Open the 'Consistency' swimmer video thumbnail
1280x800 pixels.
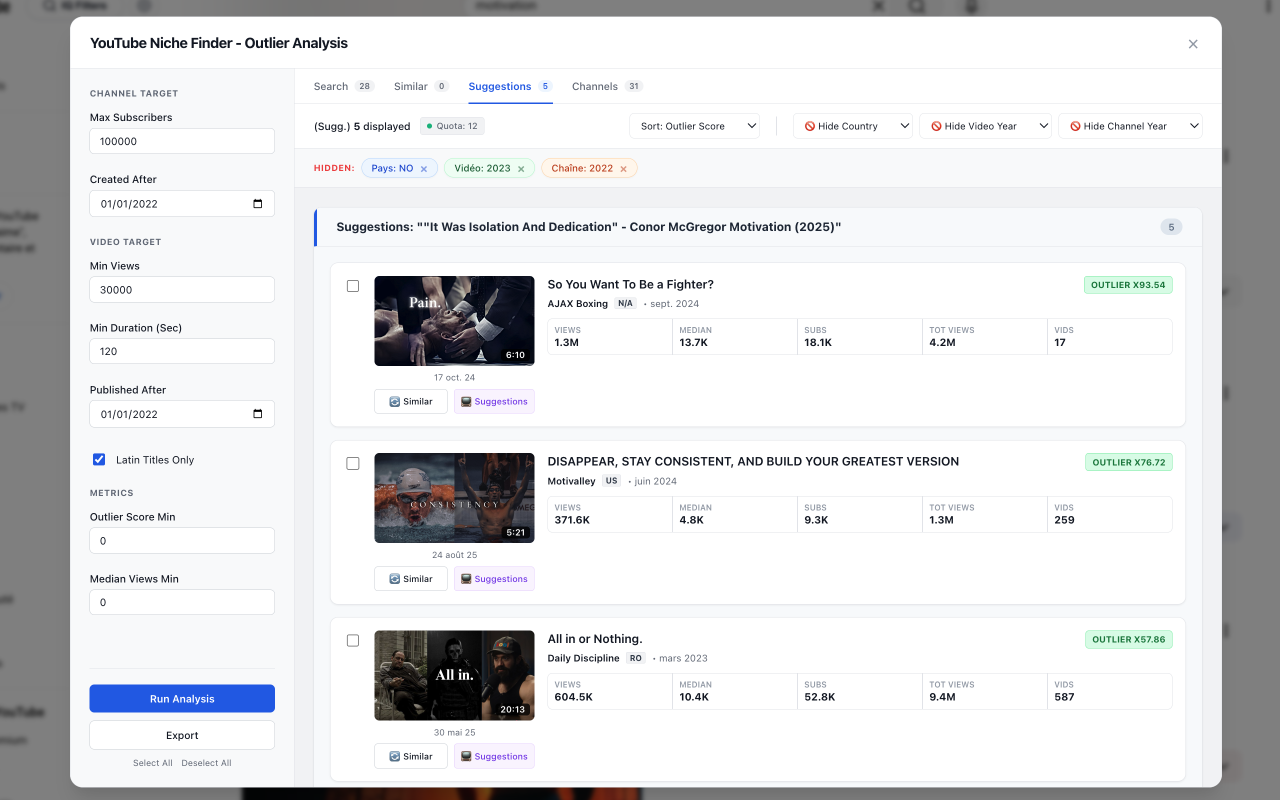[454, 498]
